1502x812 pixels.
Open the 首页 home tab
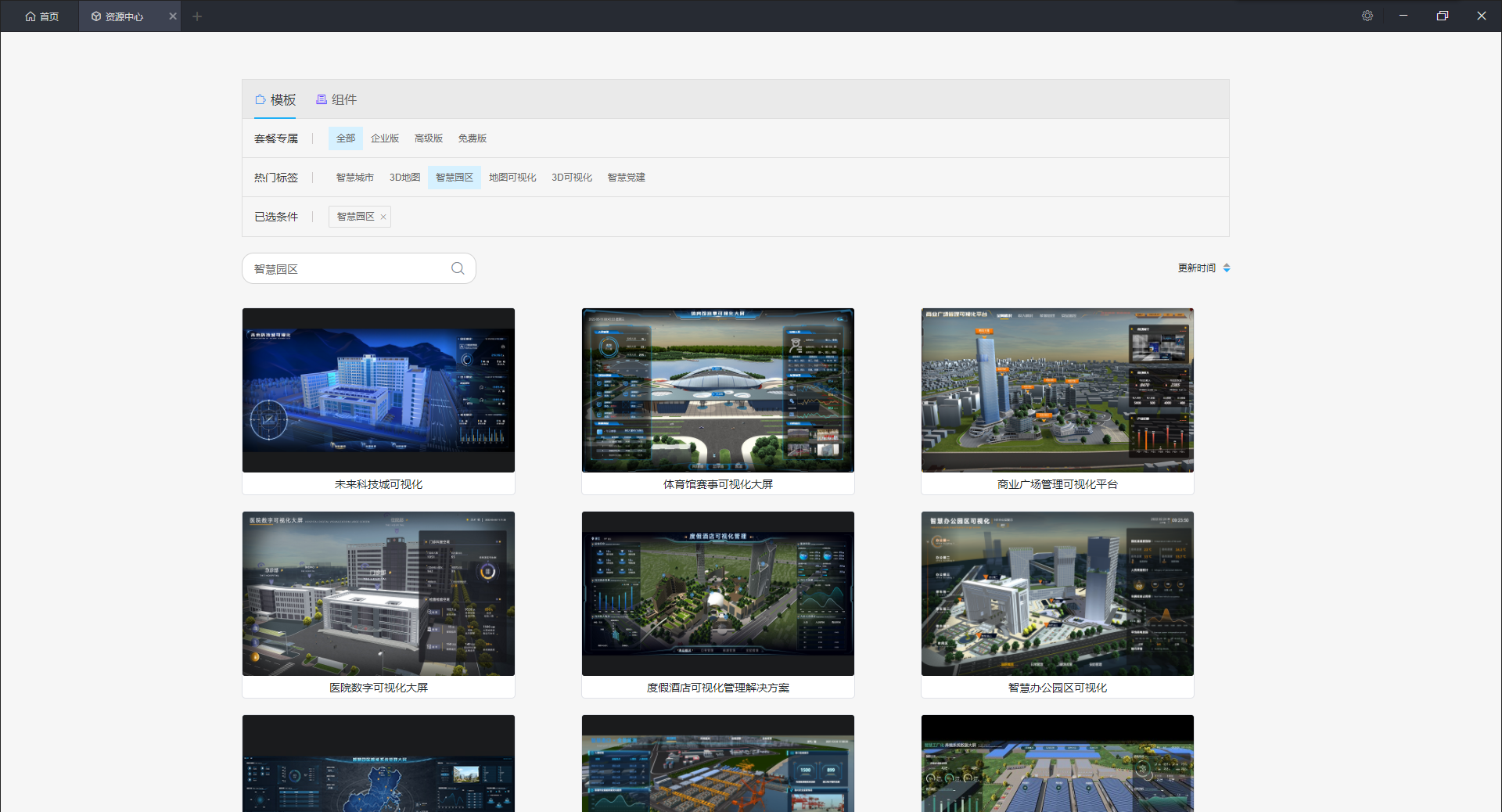click(42, 16)
